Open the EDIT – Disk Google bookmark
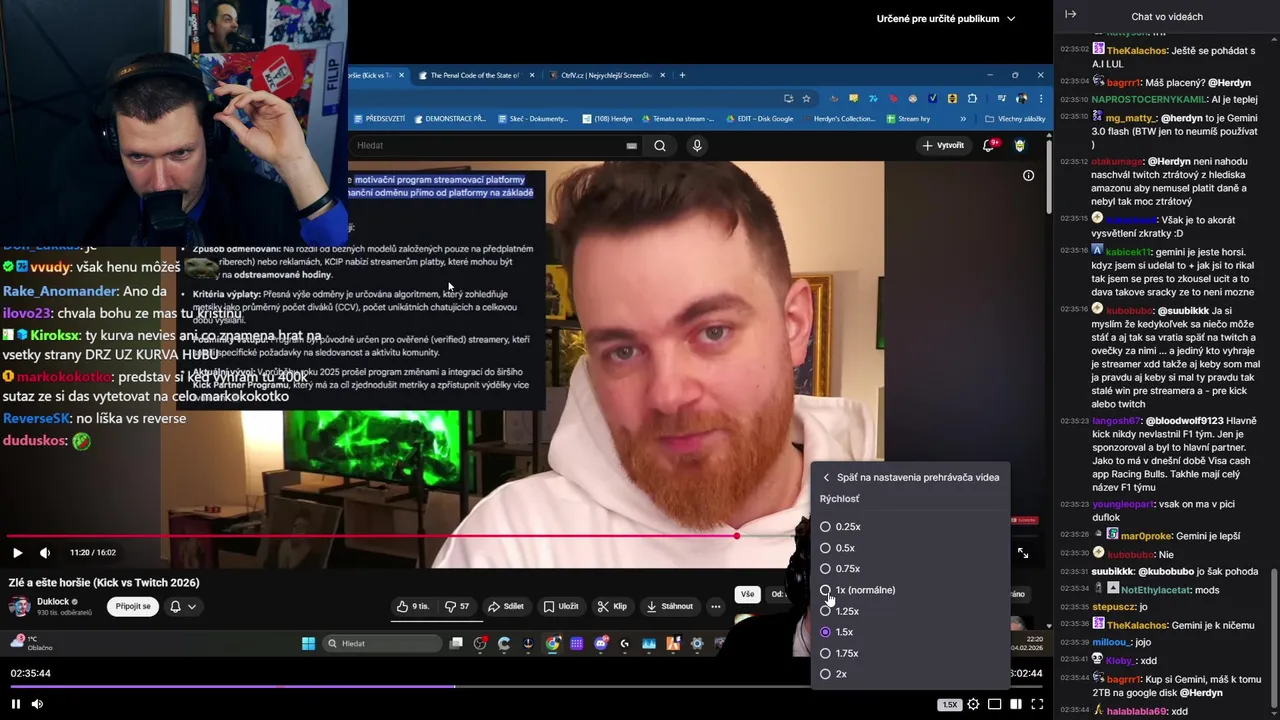This screenshot has height=720, width=1280. coord(760,119)
